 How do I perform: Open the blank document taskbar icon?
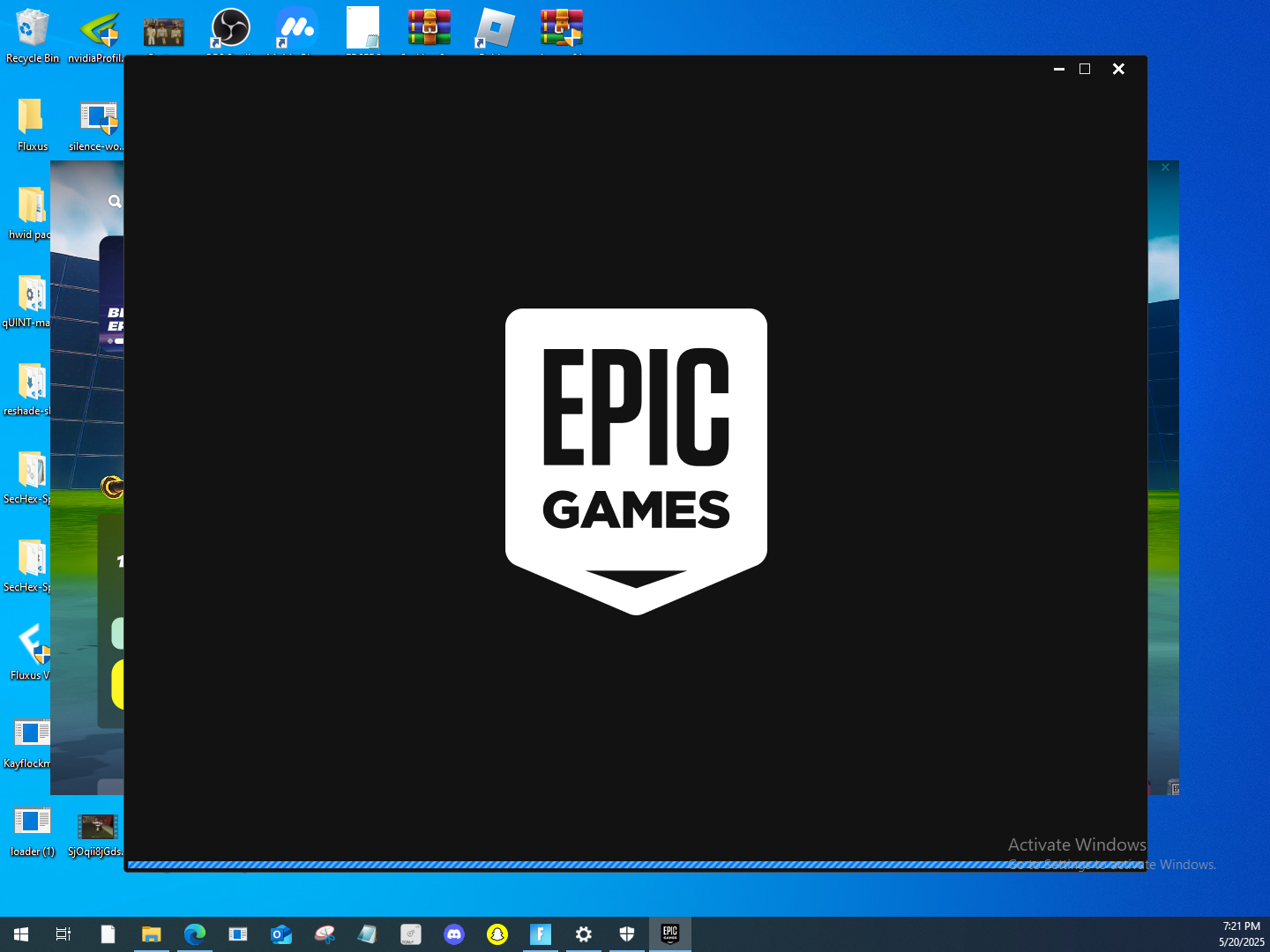click(x=108, y=934)
